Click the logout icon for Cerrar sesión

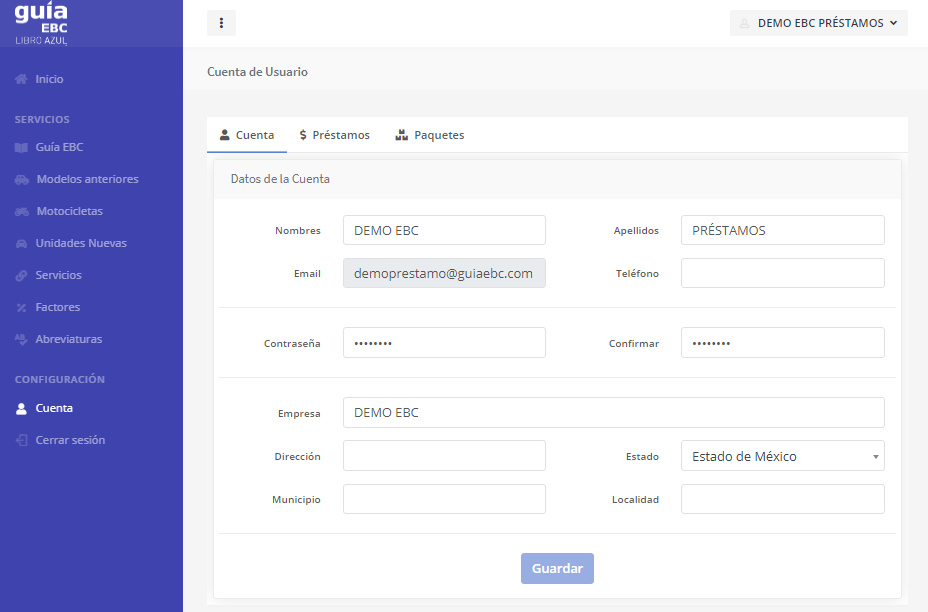(x=21, y=440)
